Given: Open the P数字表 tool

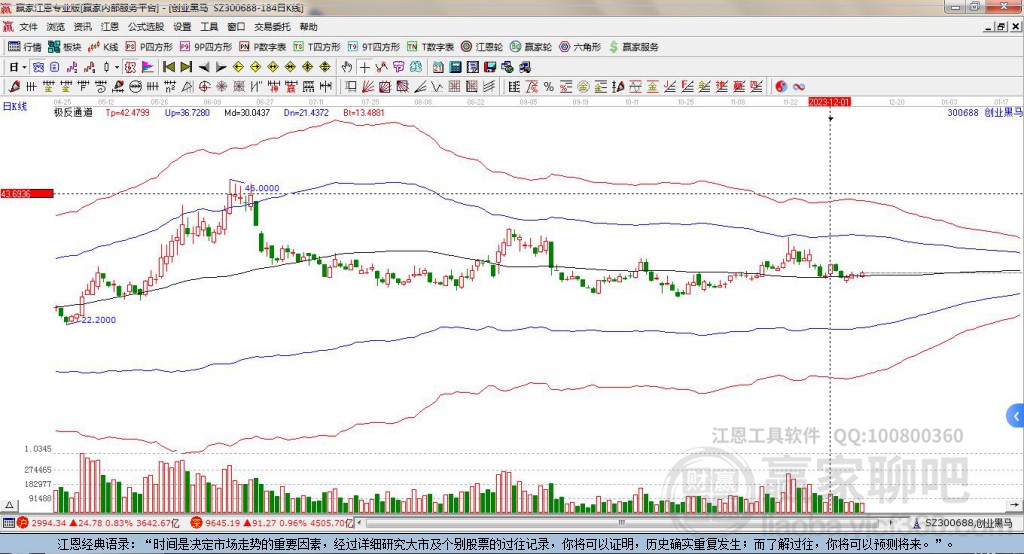Looking at the screenshot, I should tap(263, 47).
